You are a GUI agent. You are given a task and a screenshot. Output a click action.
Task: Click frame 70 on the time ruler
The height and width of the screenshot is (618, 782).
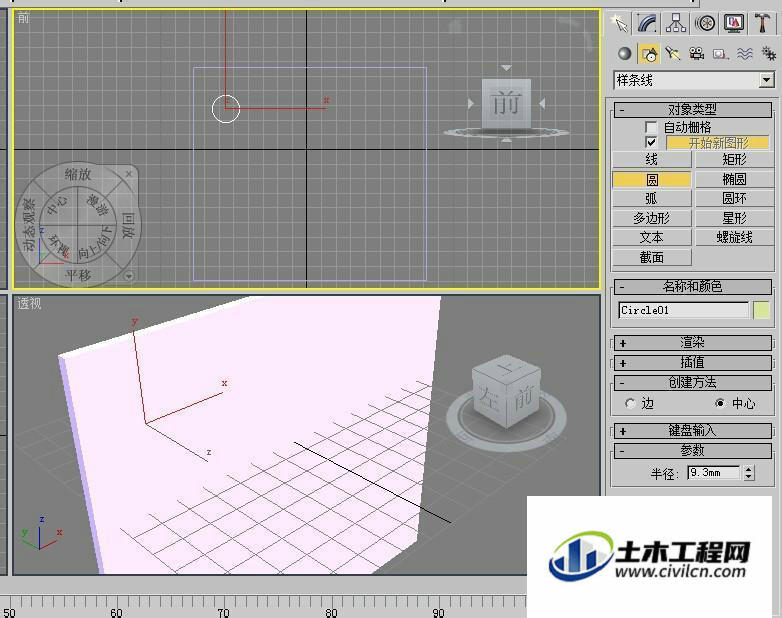tap(223, 612)
